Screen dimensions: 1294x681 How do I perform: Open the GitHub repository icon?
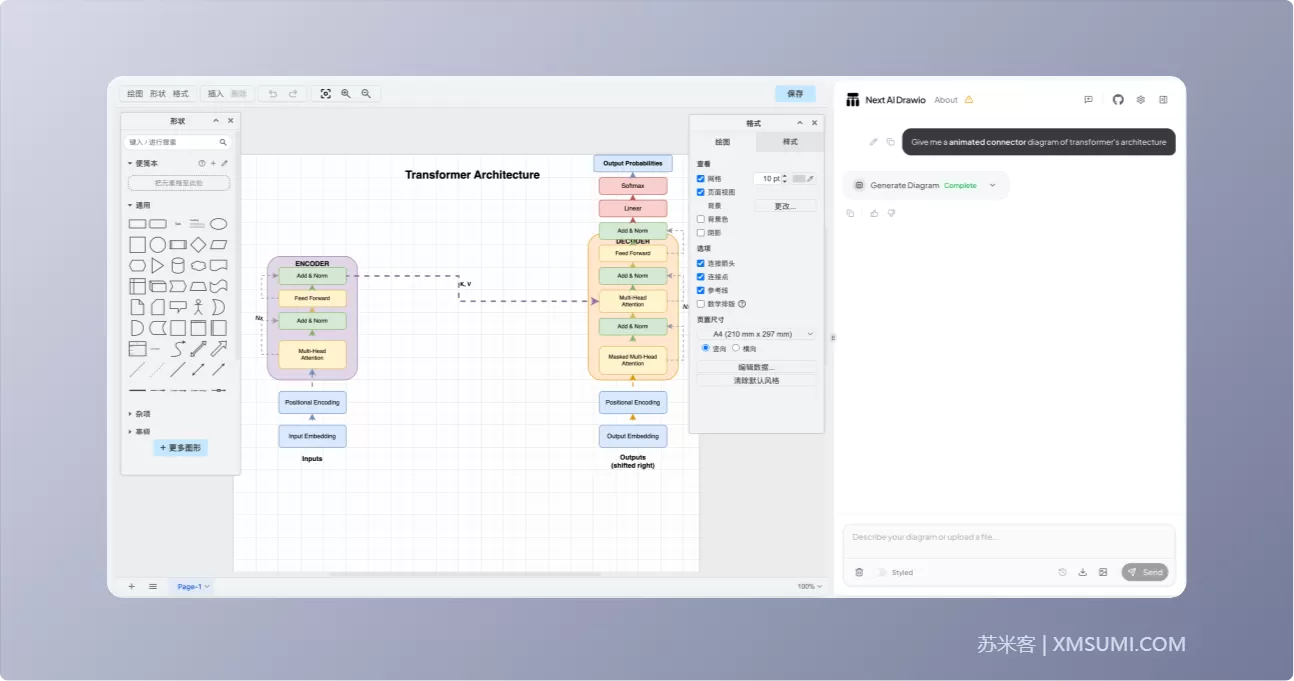pyautogui.click(x=1118, y=100)
